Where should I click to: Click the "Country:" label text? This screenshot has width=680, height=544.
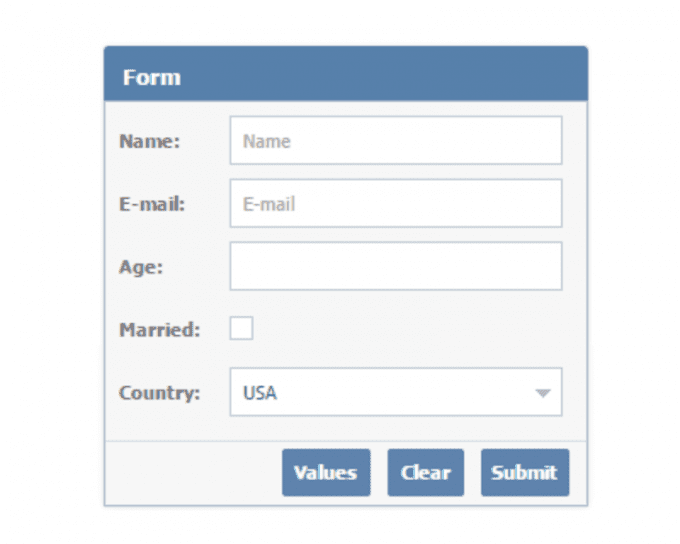click(x=159, y=393)
